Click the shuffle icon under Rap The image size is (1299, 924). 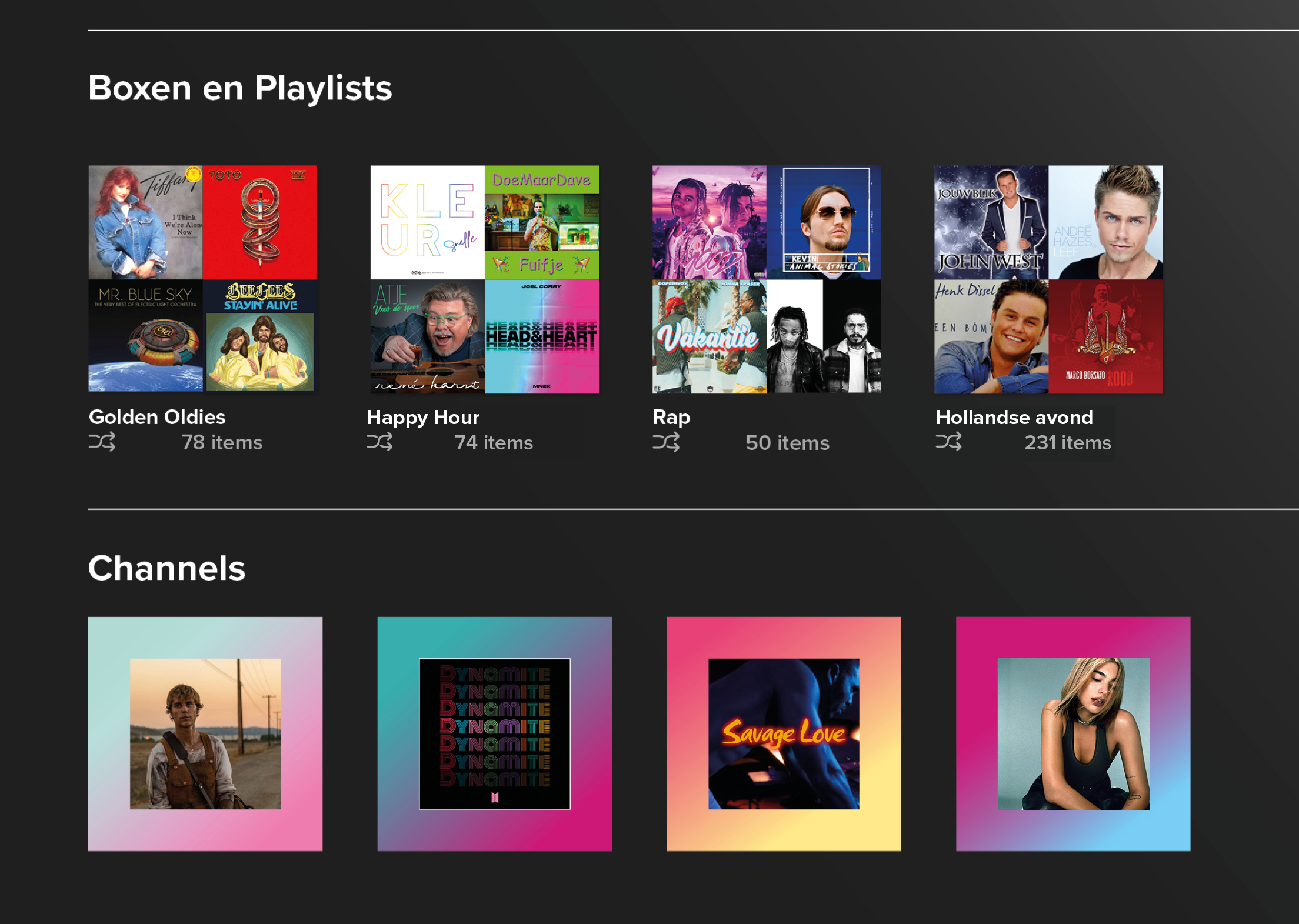point(666,442)
